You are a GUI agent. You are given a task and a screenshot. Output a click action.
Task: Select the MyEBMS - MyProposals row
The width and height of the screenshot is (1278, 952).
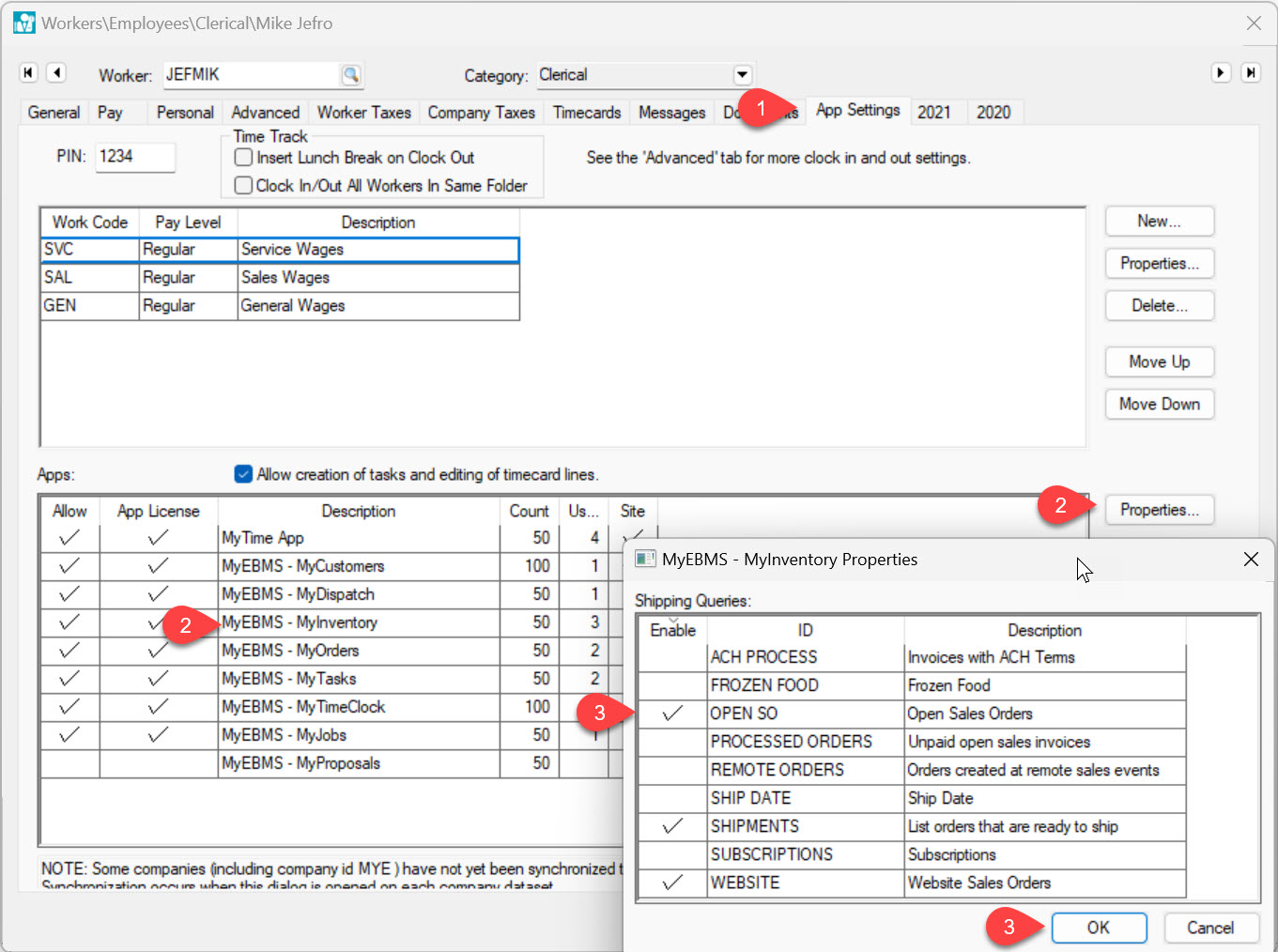(333, 763)
